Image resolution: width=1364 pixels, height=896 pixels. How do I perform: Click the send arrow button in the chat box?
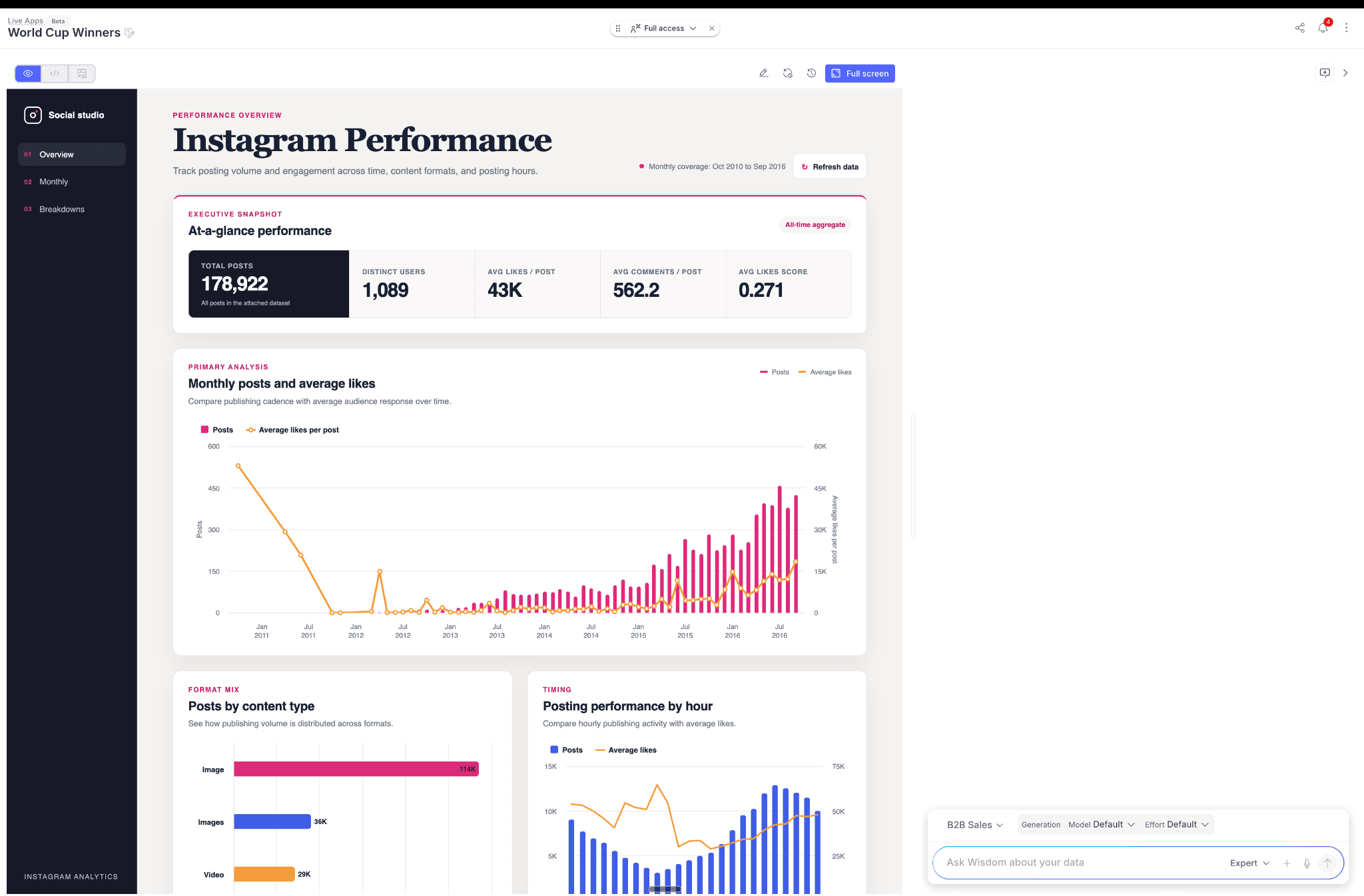(x=1327, y=863)
